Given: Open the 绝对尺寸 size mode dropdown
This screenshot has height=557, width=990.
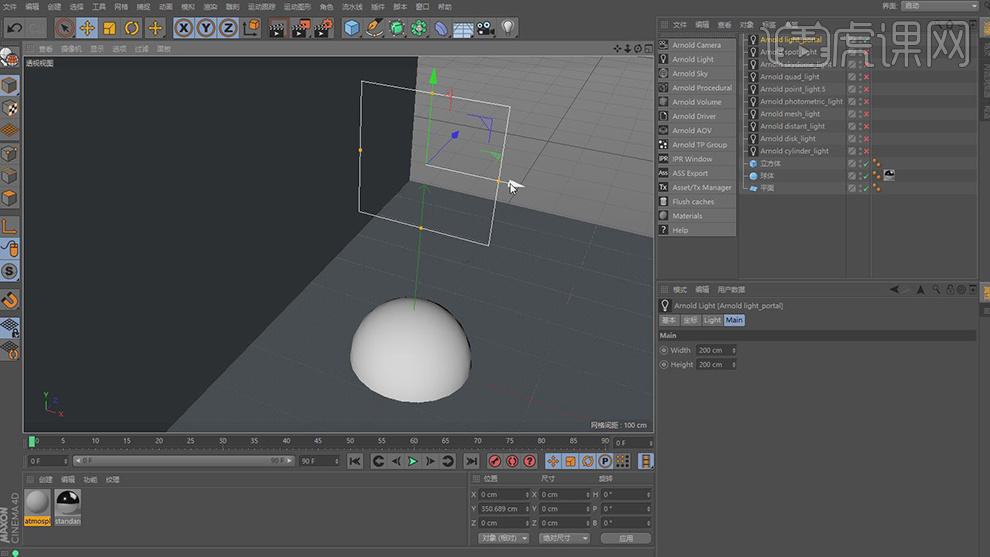Looking at the screenshot, I should point(565,538).
